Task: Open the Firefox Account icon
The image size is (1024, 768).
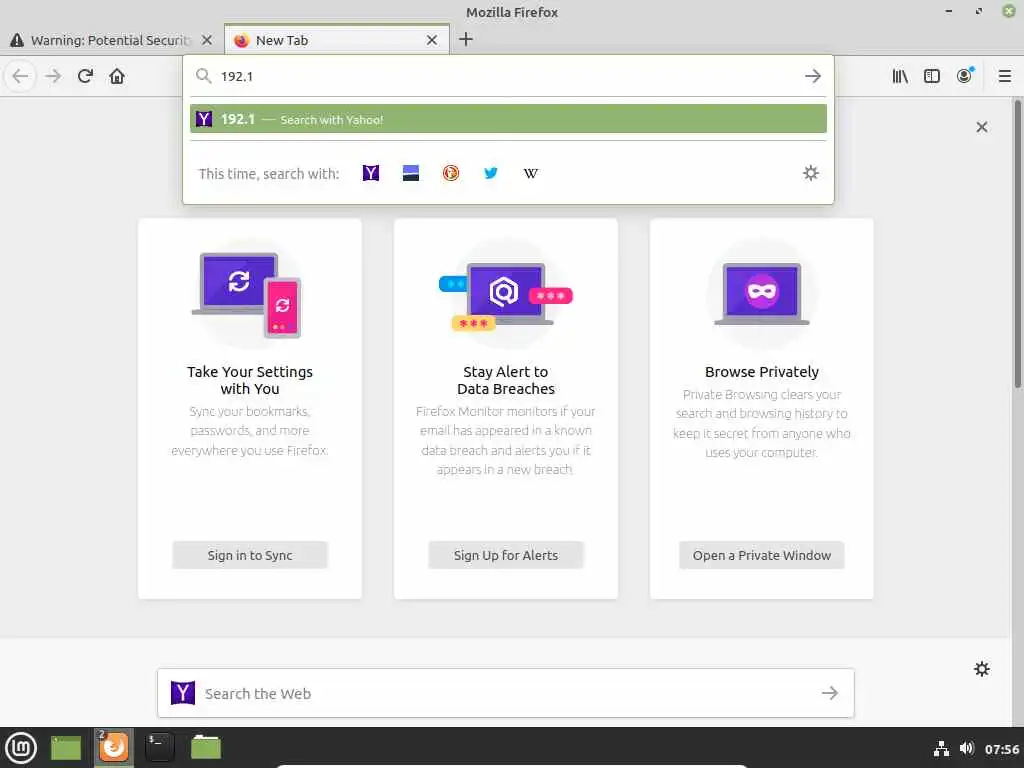Action: [x=965, y=76]
